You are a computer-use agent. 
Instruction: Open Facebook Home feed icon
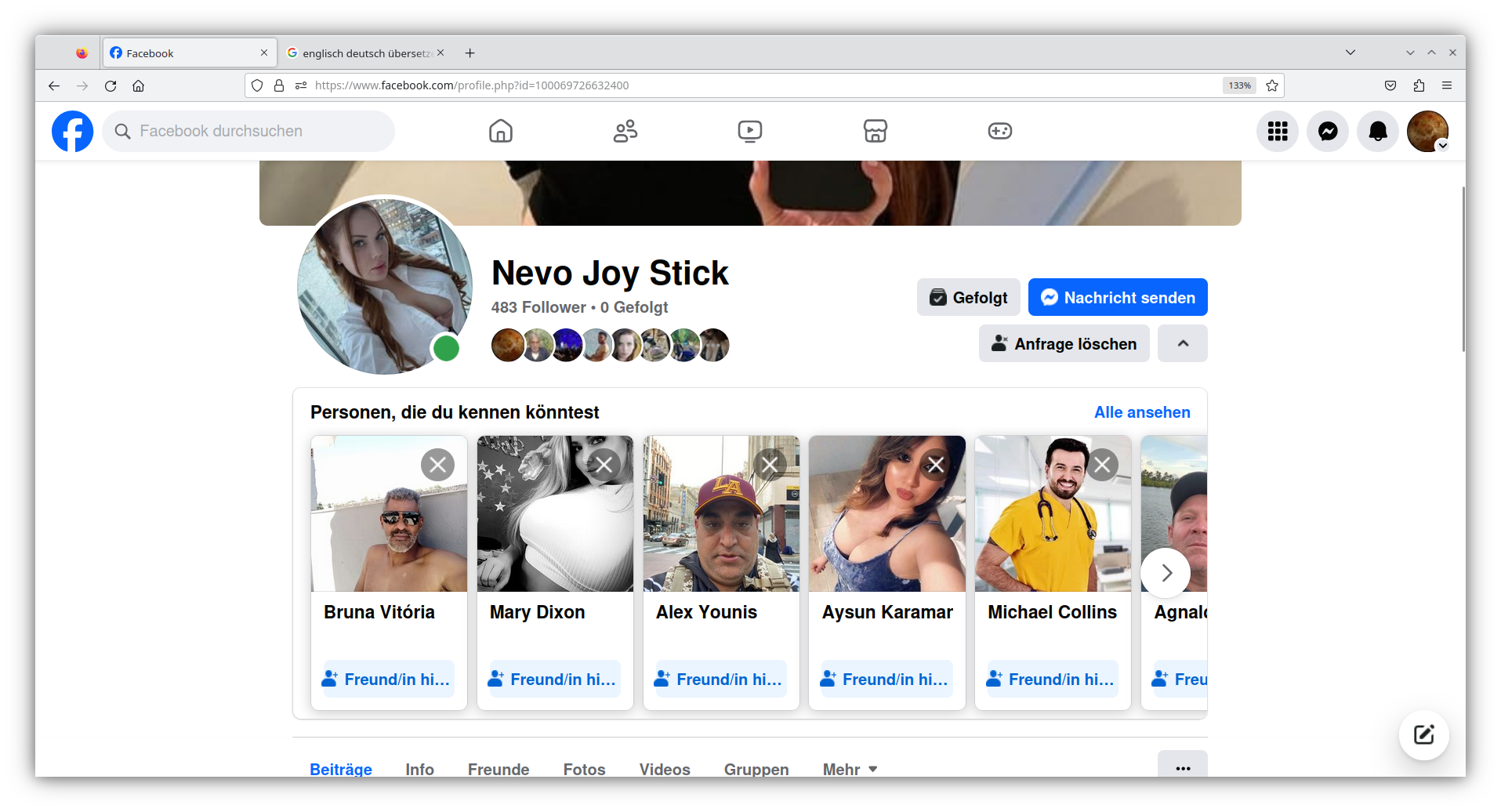(500, 131)
